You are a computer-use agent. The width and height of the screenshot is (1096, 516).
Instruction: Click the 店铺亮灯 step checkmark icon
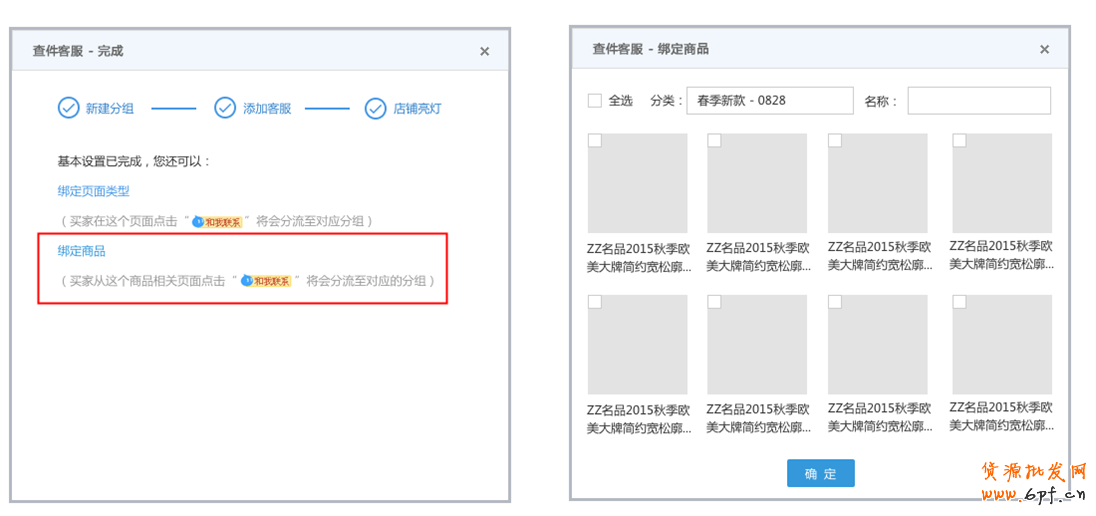point(375,108)
